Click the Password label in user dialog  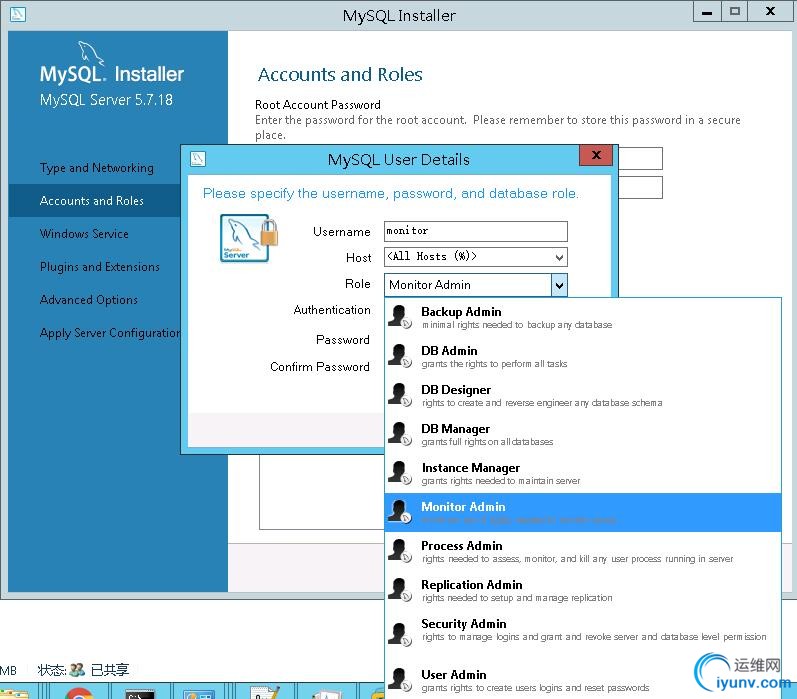point(343,340)
